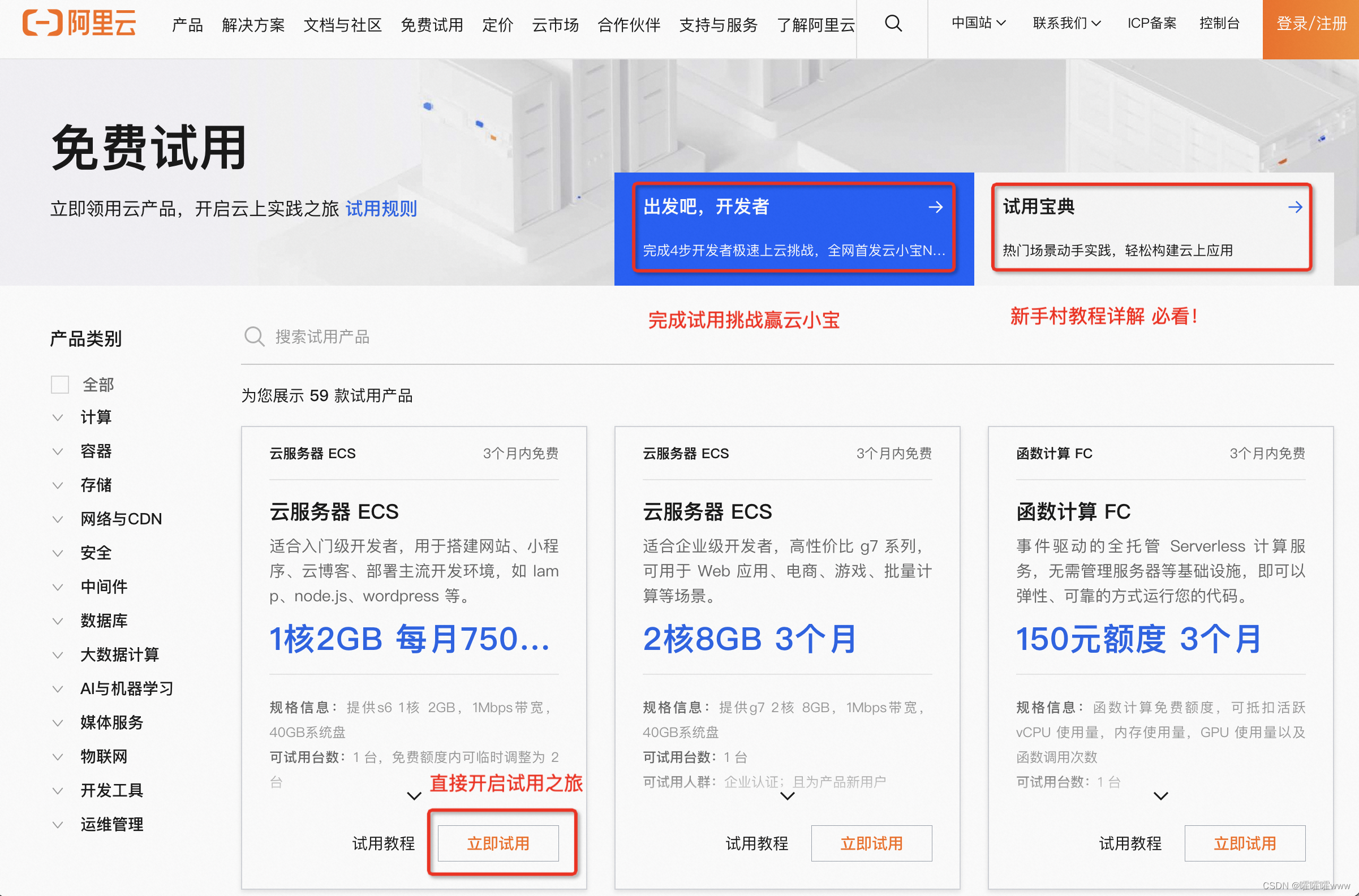Image resolution: width=1359 pixels, height=896 pixels.
Task: Open the 联系我们 dropdown menu
Action: click(1066, 23)
